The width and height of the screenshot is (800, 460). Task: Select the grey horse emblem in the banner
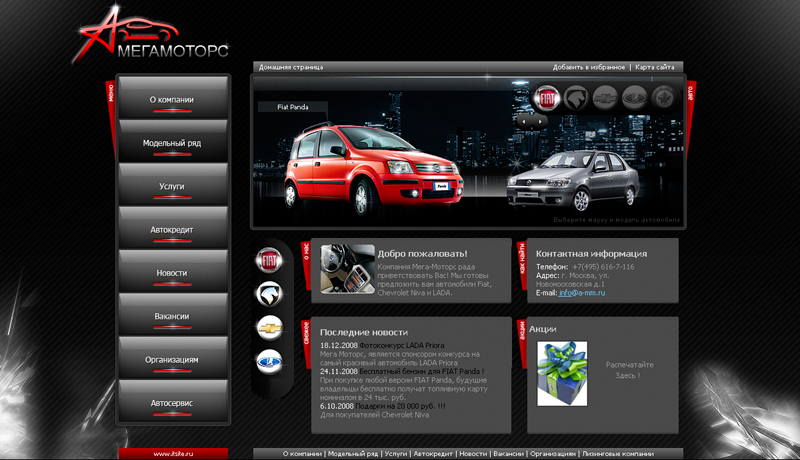click(x=576, y=98)
